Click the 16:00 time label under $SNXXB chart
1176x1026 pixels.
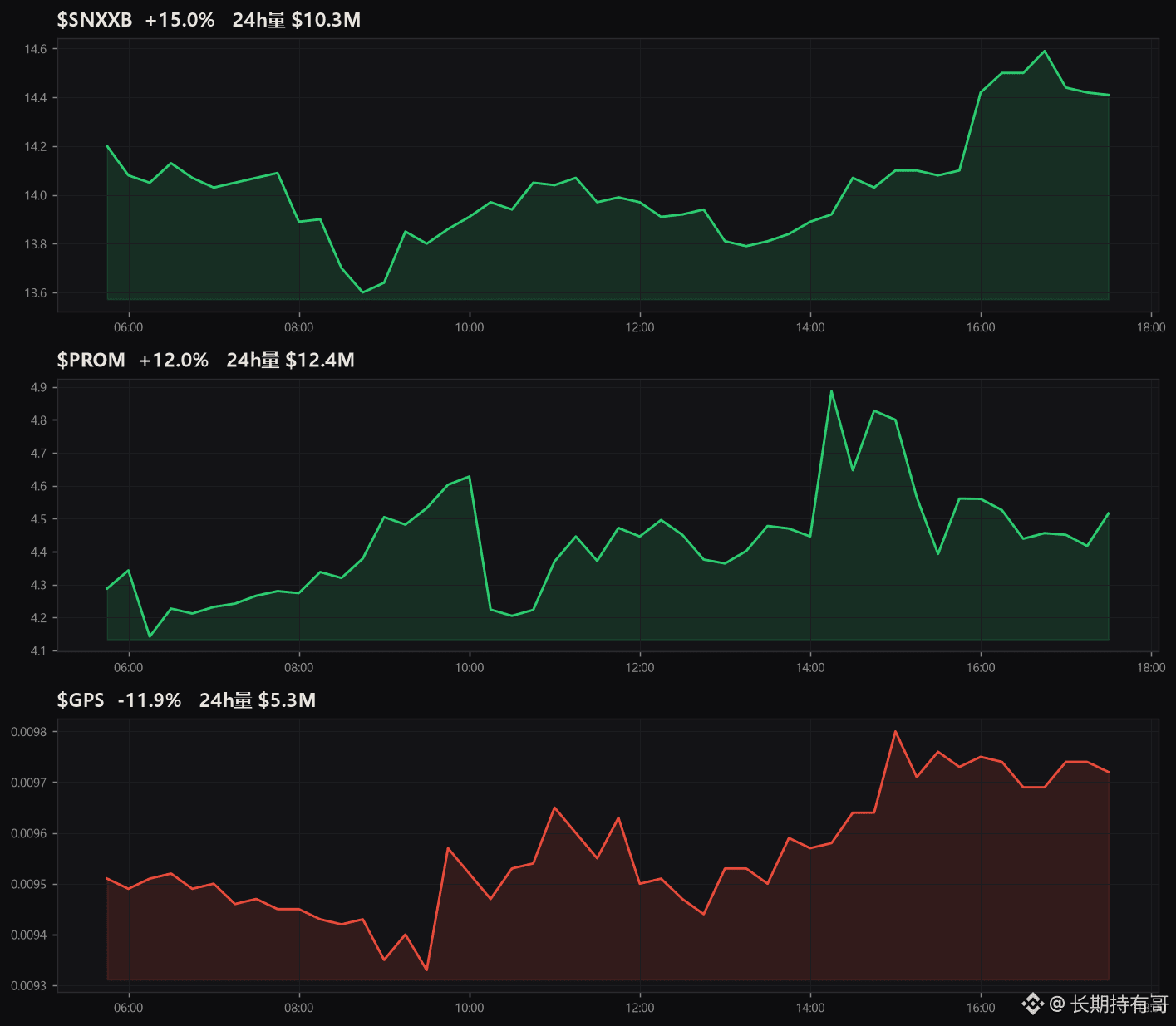coord(981,327)
